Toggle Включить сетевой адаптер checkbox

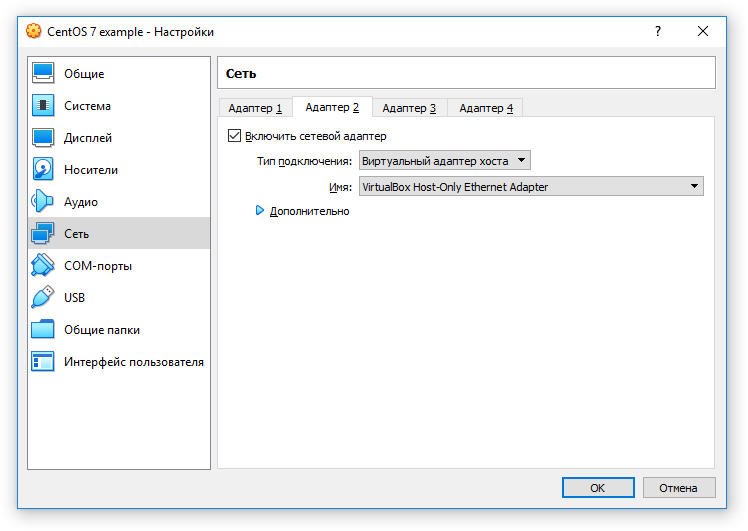(234, 136)
